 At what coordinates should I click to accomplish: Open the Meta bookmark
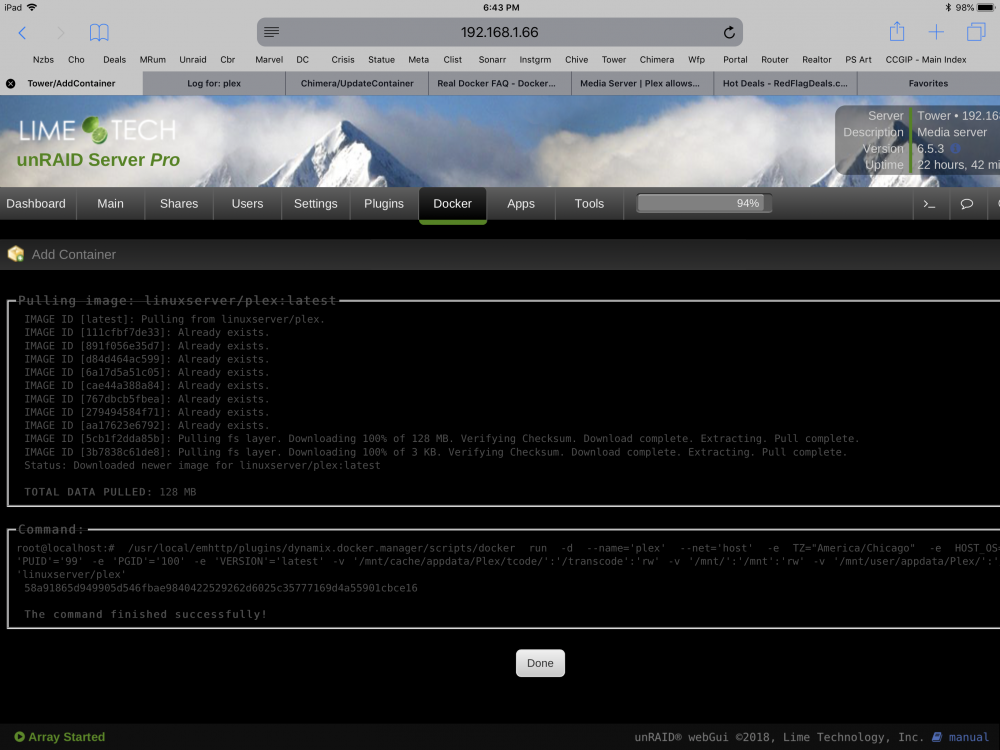(418, 59)
